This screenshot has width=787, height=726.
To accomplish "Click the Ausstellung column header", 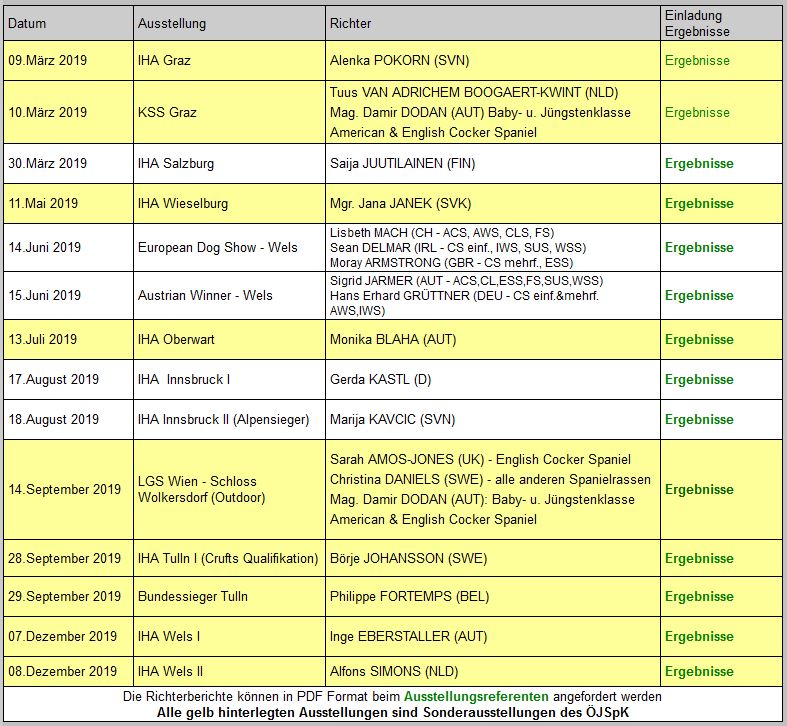I will pos(171,23).
